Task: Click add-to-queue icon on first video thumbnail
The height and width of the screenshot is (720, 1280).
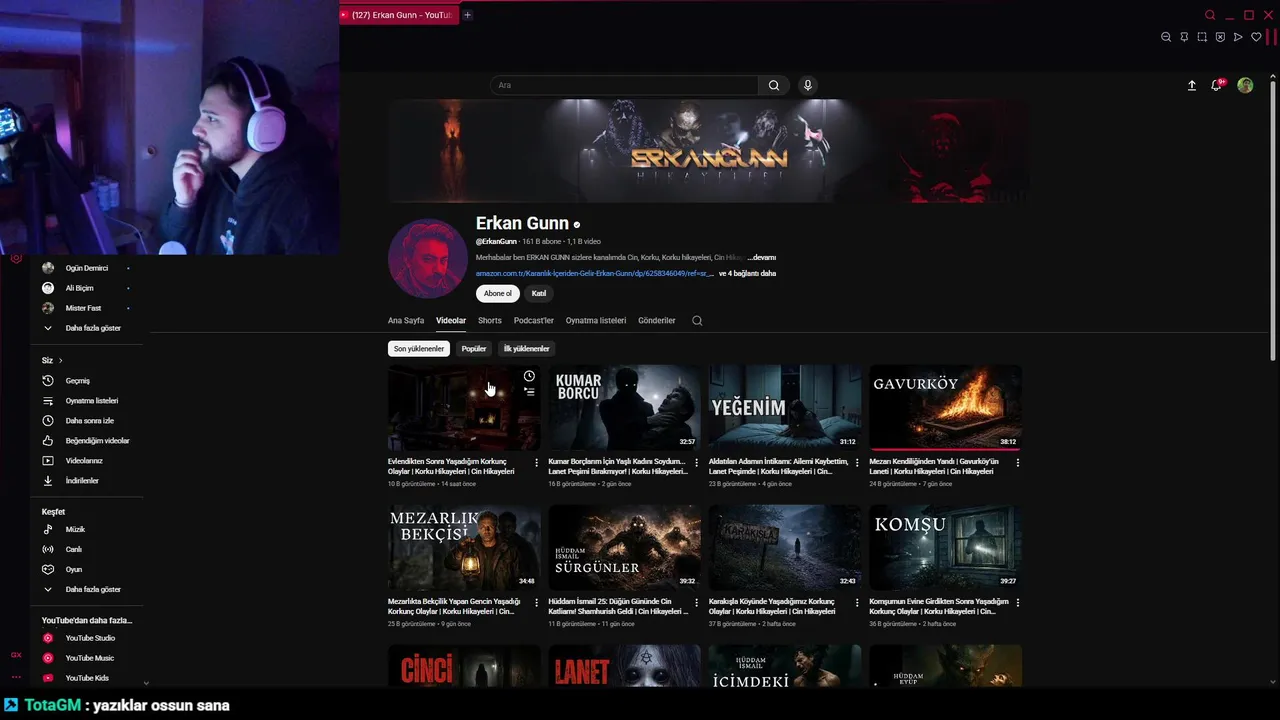Action: coord(529,392)
